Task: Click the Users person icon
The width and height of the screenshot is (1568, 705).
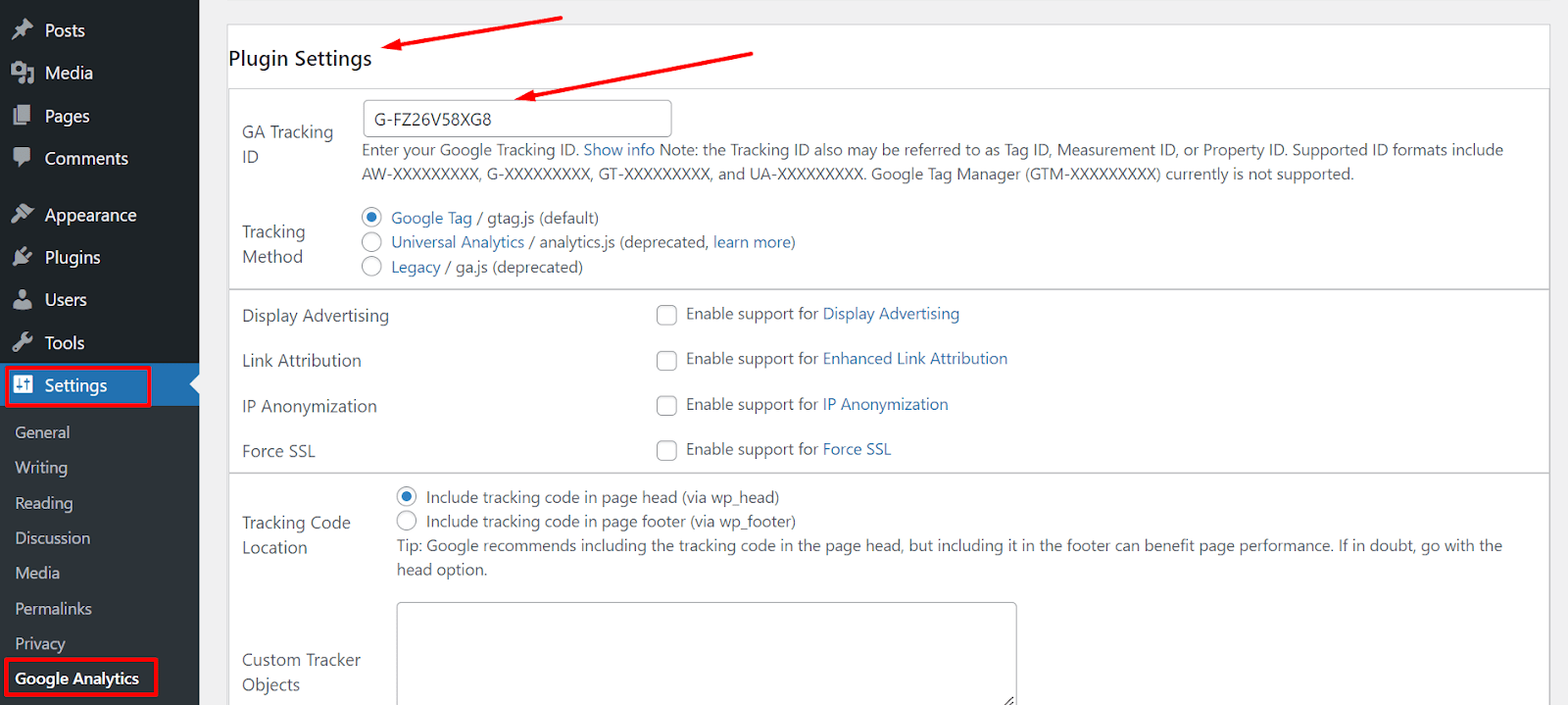Action: [x=23, y=300]
